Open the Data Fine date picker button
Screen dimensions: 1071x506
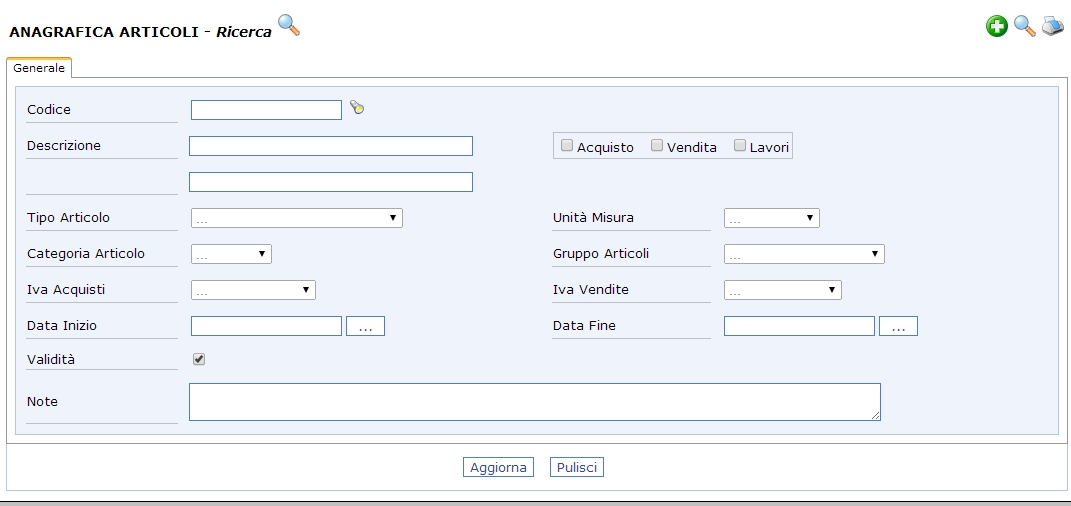(x=898, y=326)
